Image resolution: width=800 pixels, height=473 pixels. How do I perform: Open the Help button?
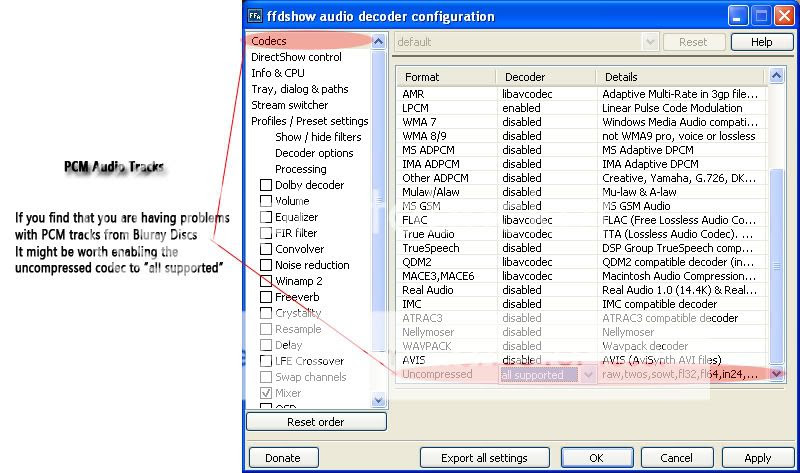[761, 42]
